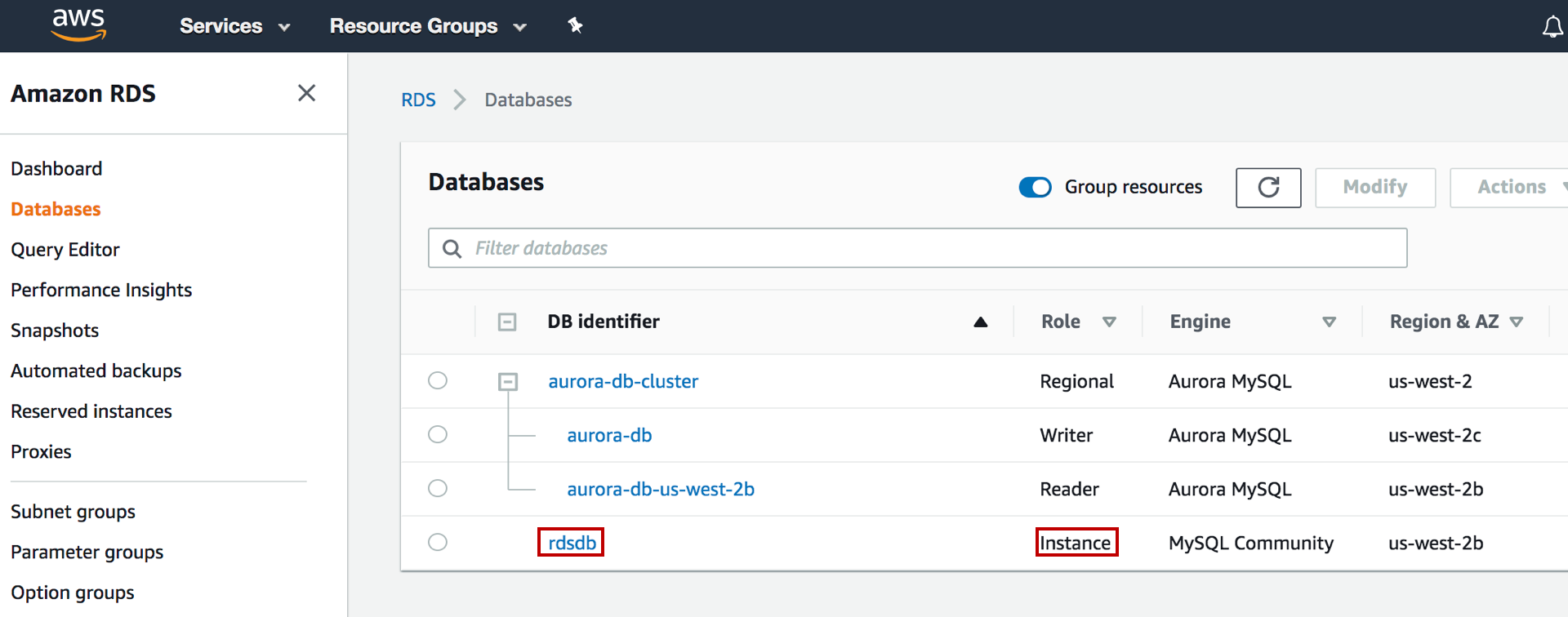The height and width of the screenshot is (617, 1568).
Task: Open Proxies in the sidebar
Action: tap(41, 451)
